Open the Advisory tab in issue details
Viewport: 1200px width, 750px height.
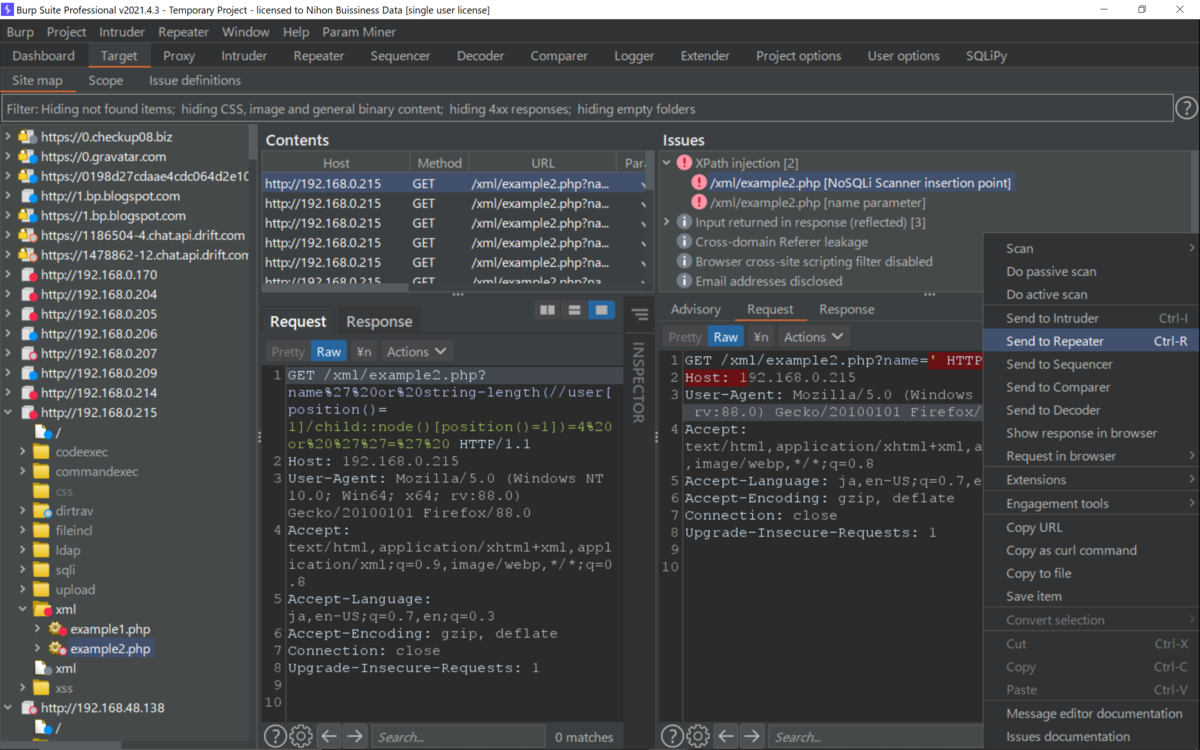pos(695,309)
